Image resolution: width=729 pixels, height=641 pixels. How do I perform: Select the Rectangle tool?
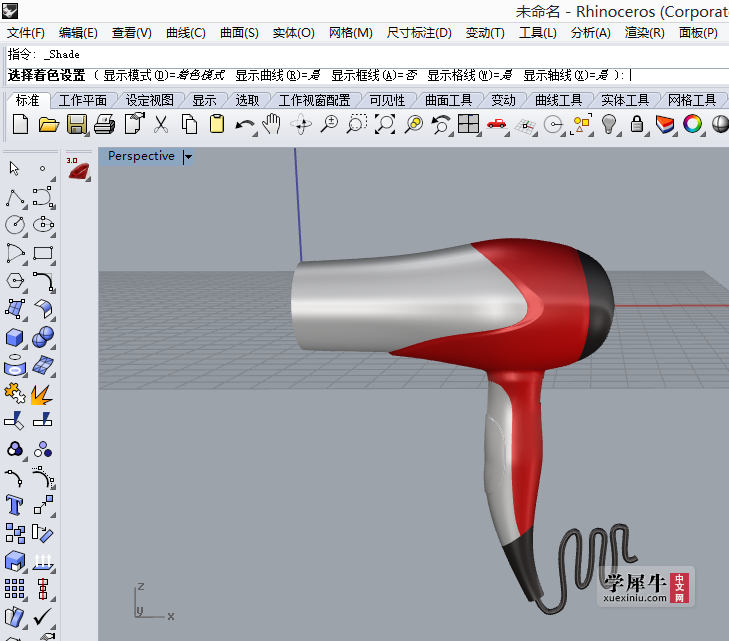43,253
